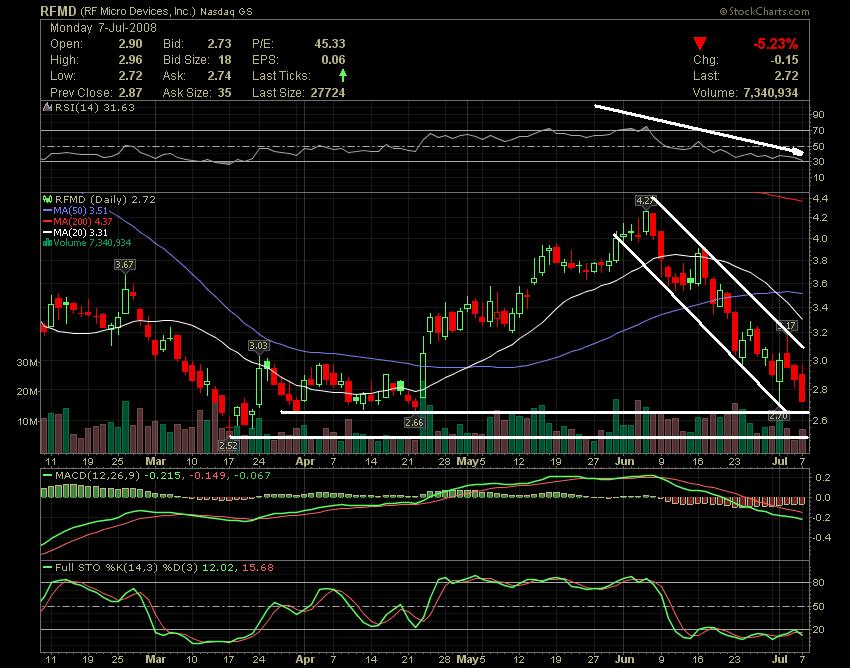
Task: Open the StockCharts.com credit link
Action: (764, 11)
